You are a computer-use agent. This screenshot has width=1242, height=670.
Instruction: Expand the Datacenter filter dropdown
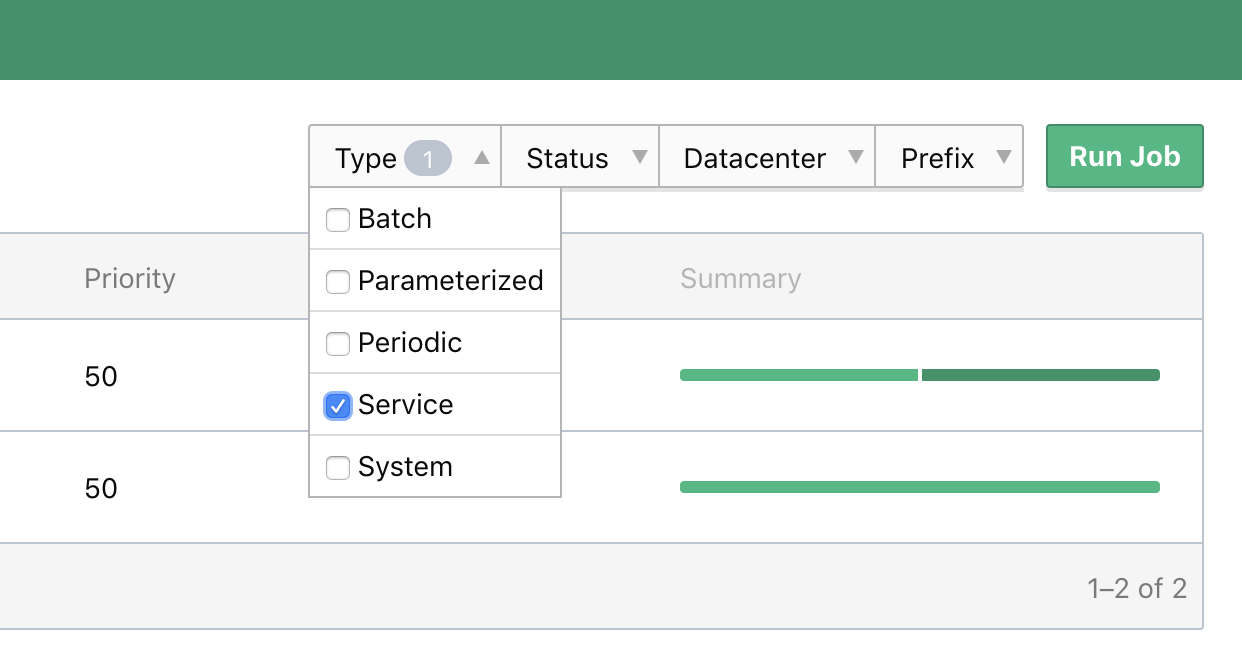754,158
